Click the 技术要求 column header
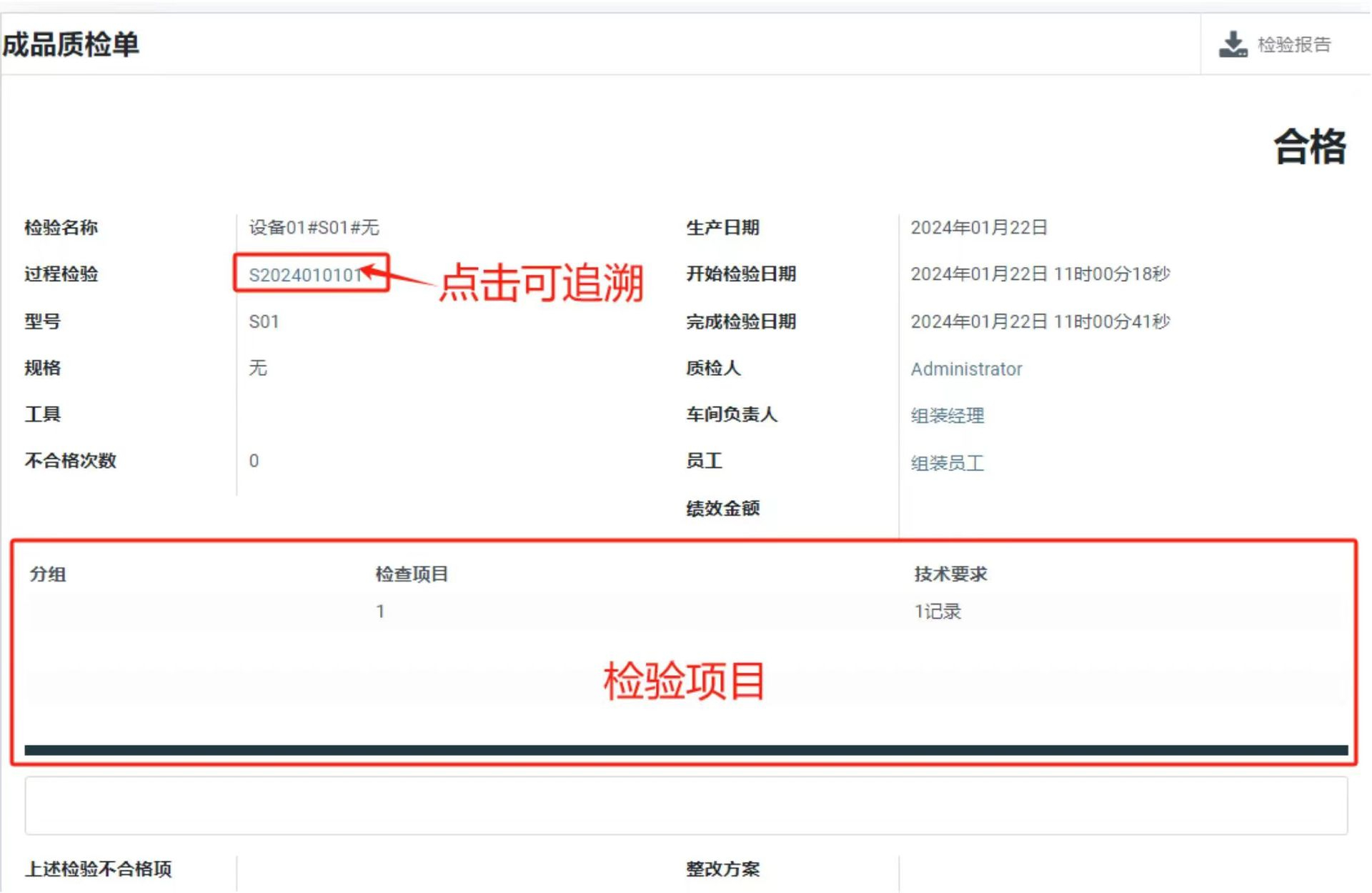1372x893 pixels. point(950,574)
